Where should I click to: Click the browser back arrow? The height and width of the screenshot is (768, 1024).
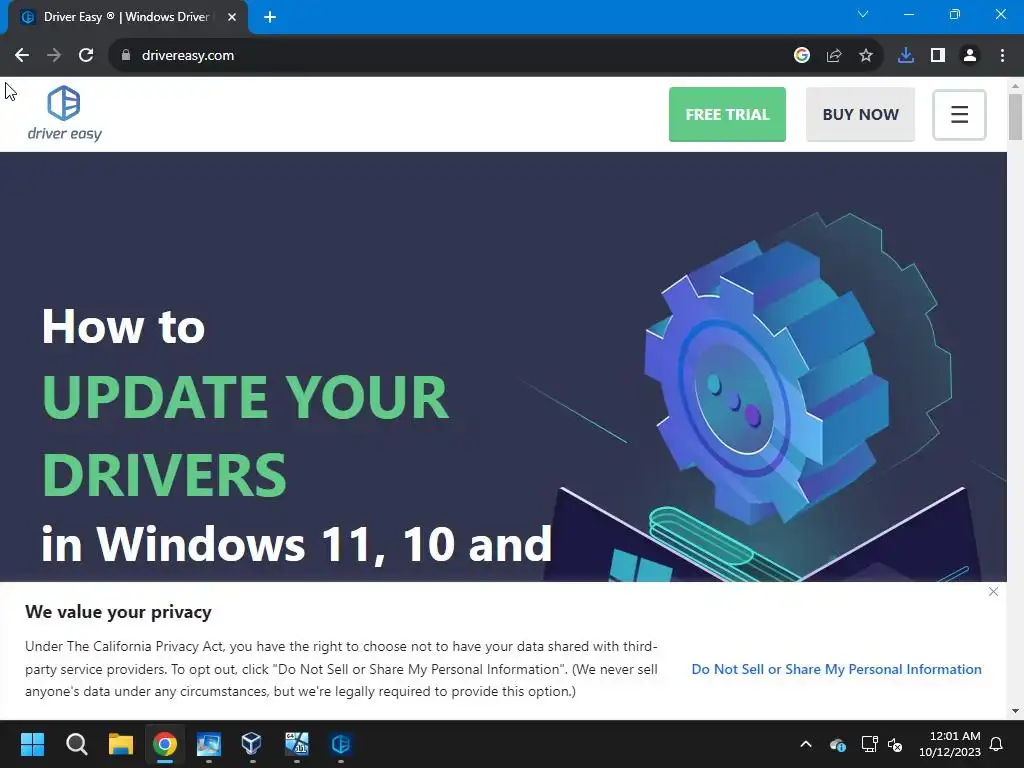click(x=22, y=56)
